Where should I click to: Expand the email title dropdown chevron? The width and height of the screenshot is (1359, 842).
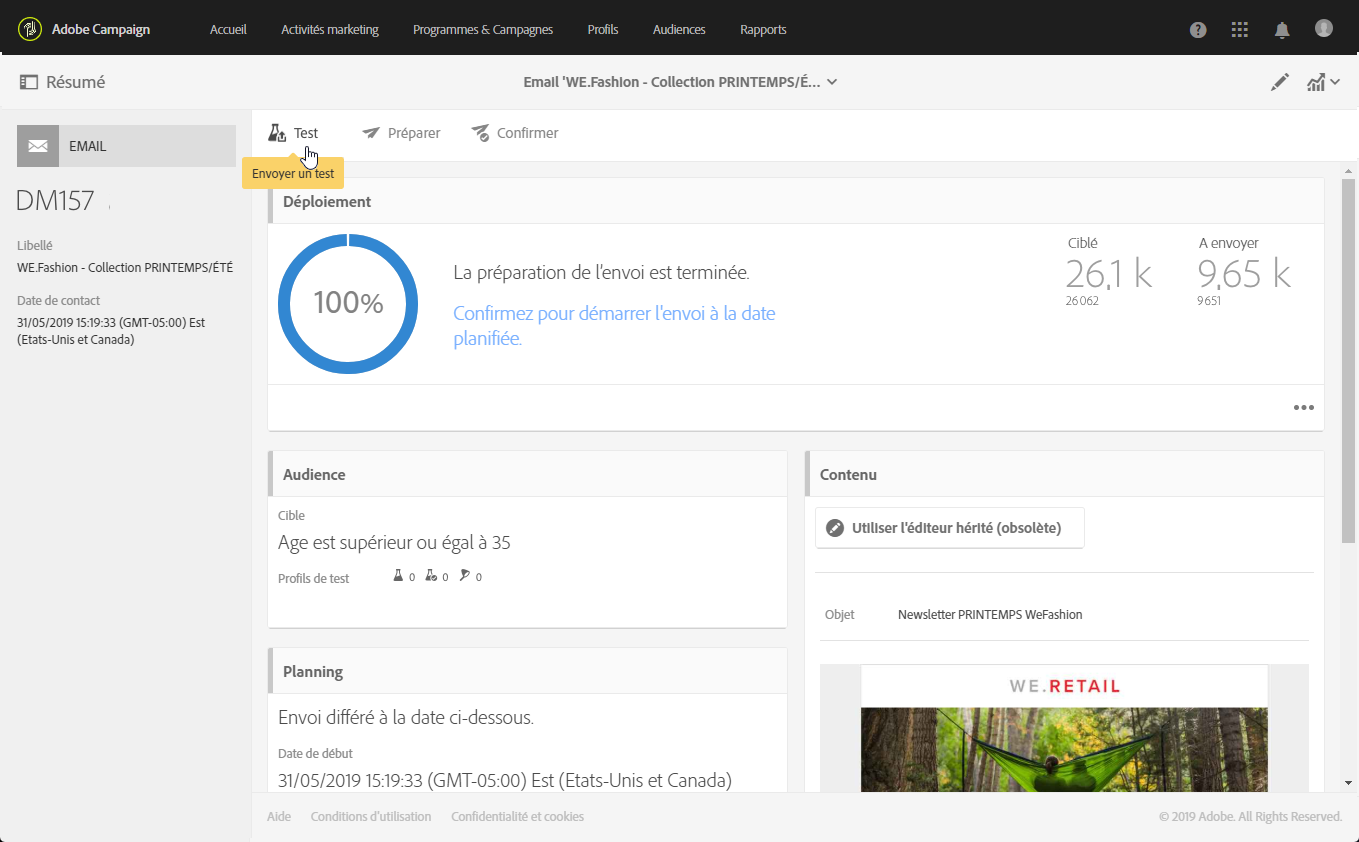tap(832, 82)
